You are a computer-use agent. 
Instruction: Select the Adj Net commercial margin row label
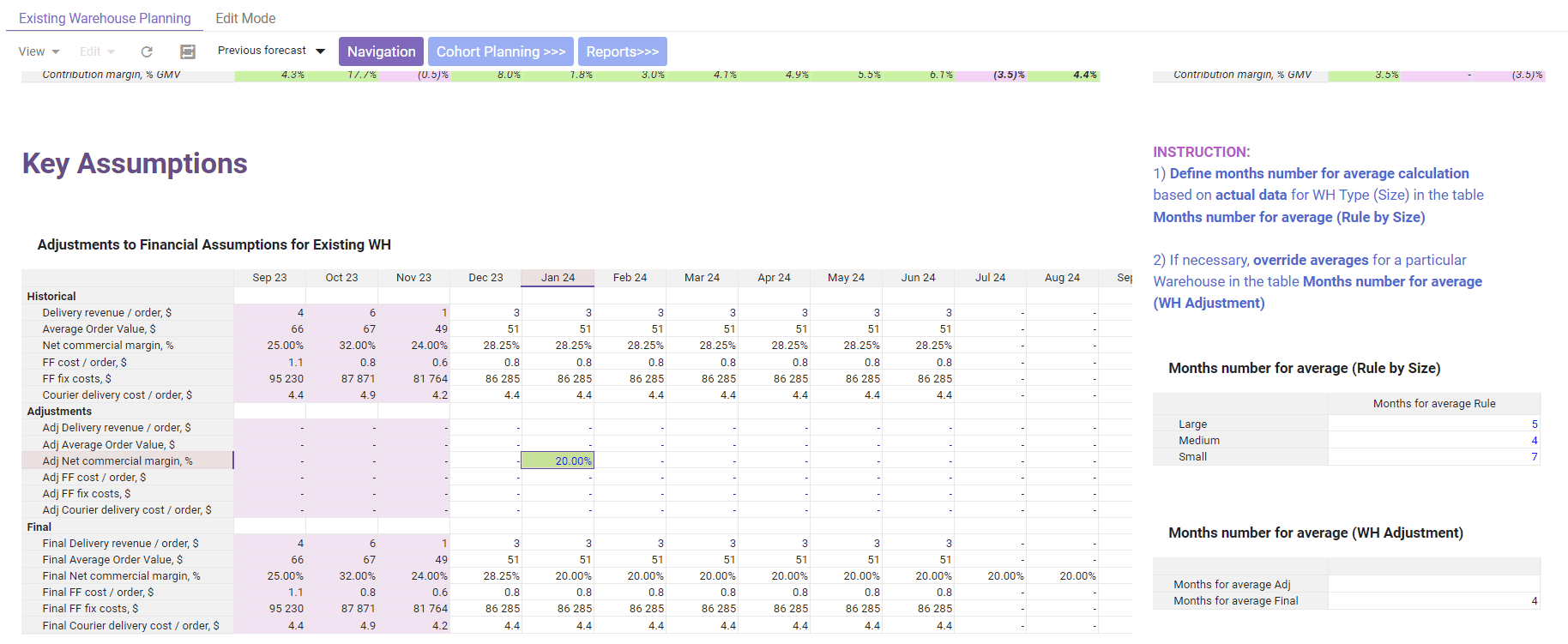pos(118,460)
